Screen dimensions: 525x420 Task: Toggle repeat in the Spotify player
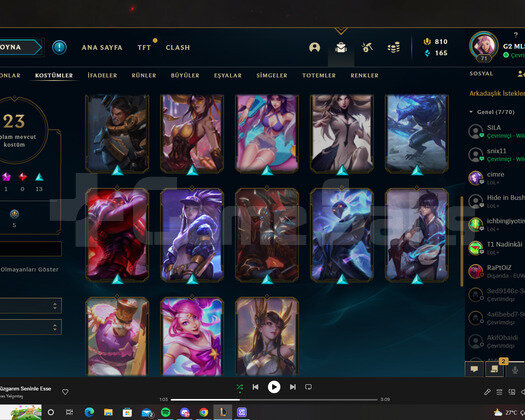(x=308, y=387)
